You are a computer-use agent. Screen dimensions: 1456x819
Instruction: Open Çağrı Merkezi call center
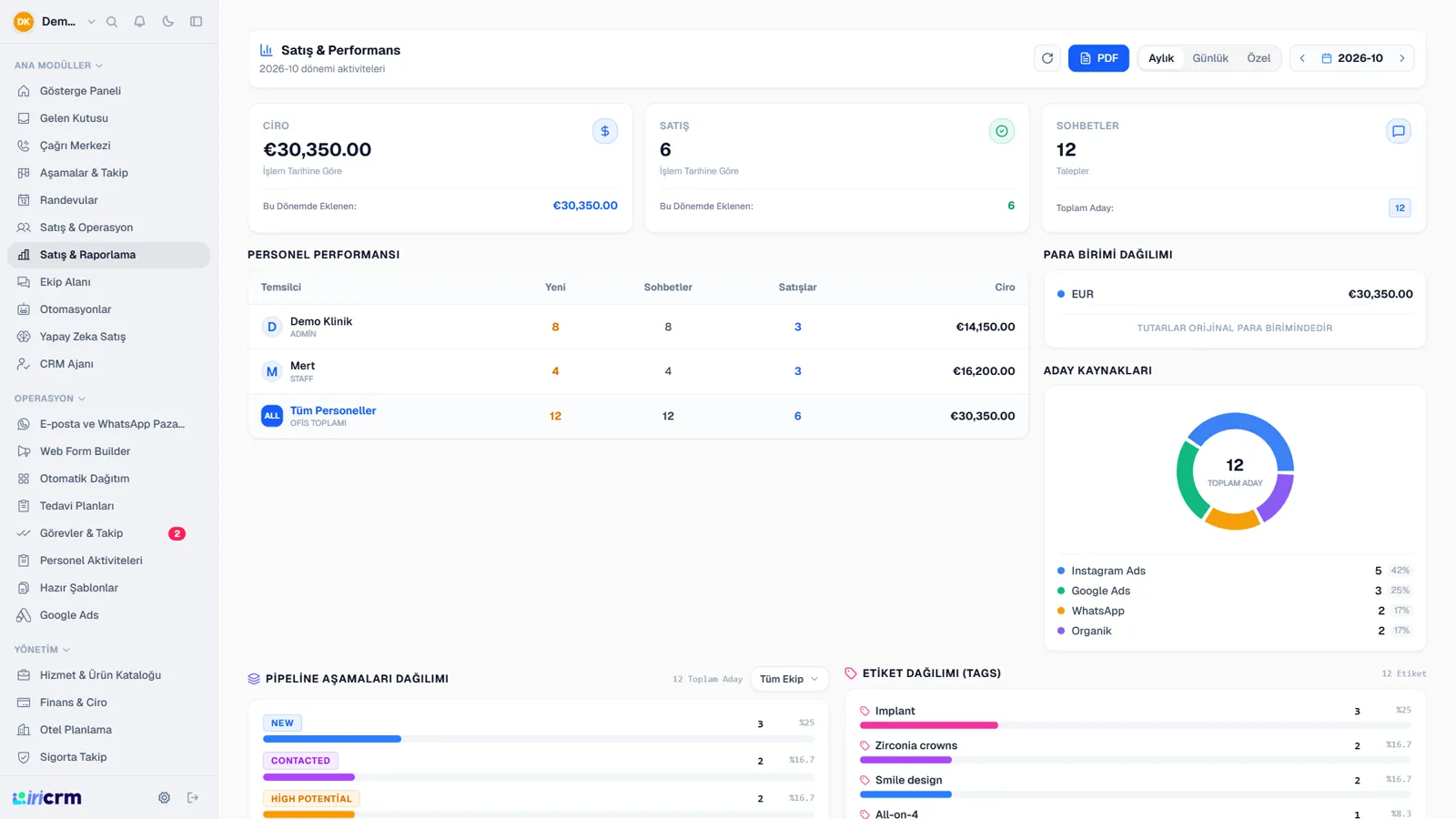pyautogui.click(x=108, y=146)
